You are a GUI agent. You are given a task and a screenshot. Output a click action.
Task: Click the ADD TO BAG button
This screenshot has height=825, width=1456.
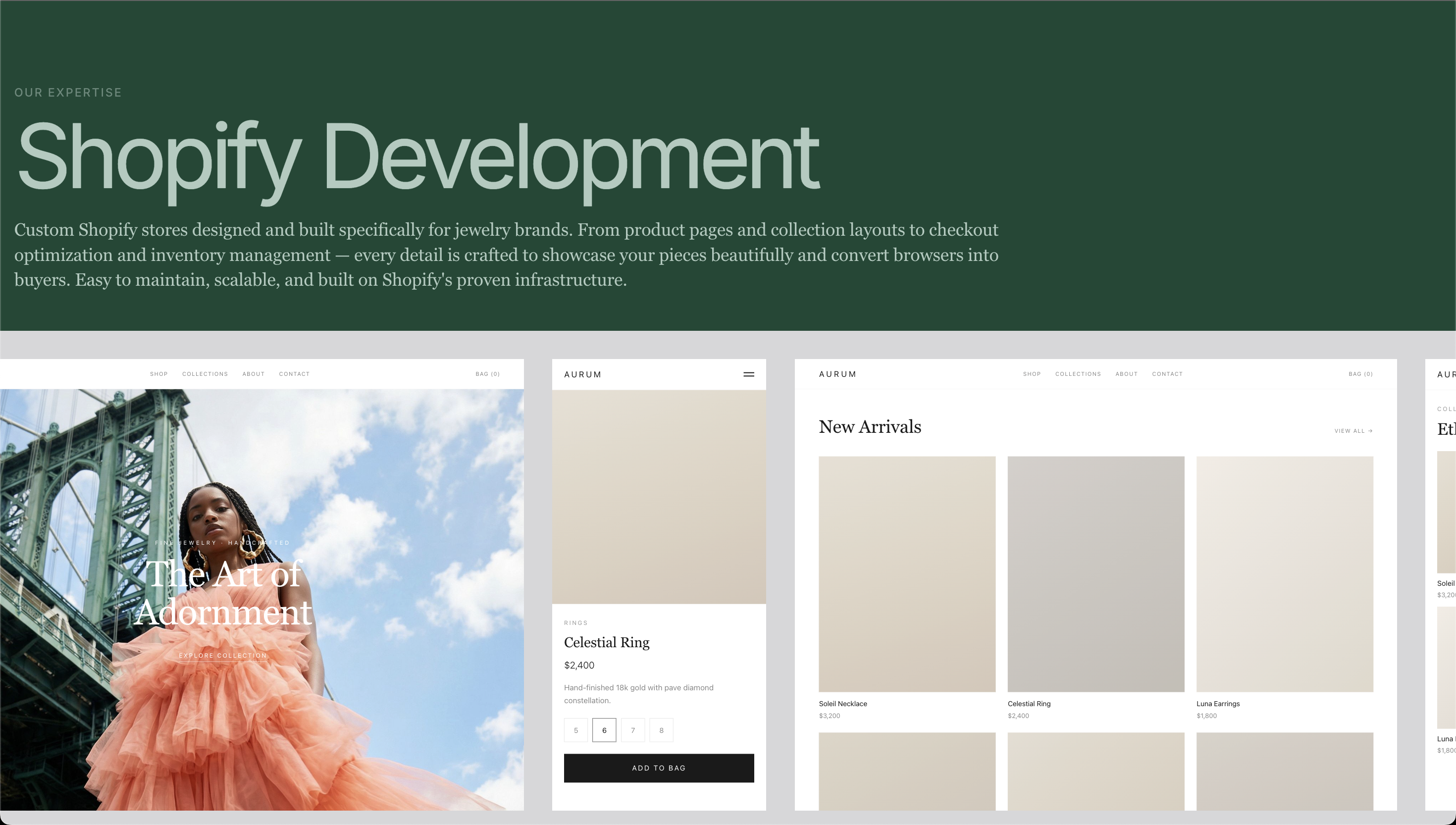coord(658,768)
